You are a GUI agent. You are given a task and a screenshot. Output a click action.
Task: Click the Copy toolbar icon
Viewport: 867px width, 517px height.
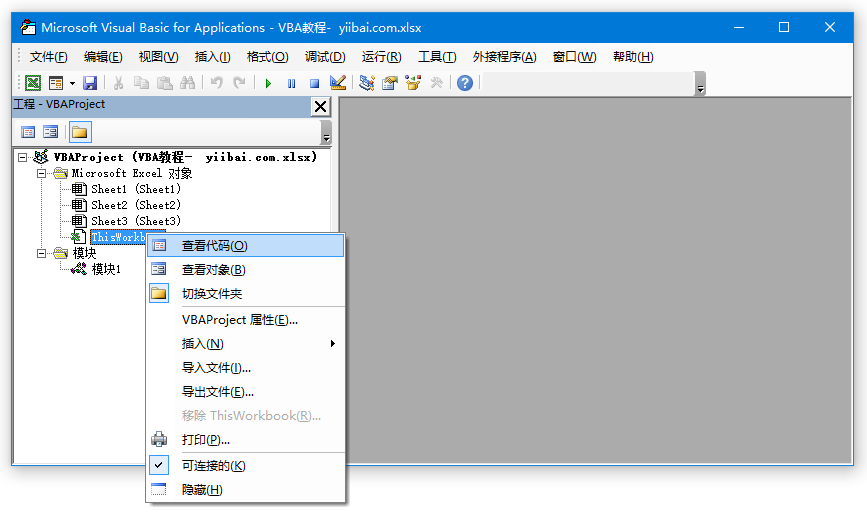pyautogui.click(x=142, y=83)
